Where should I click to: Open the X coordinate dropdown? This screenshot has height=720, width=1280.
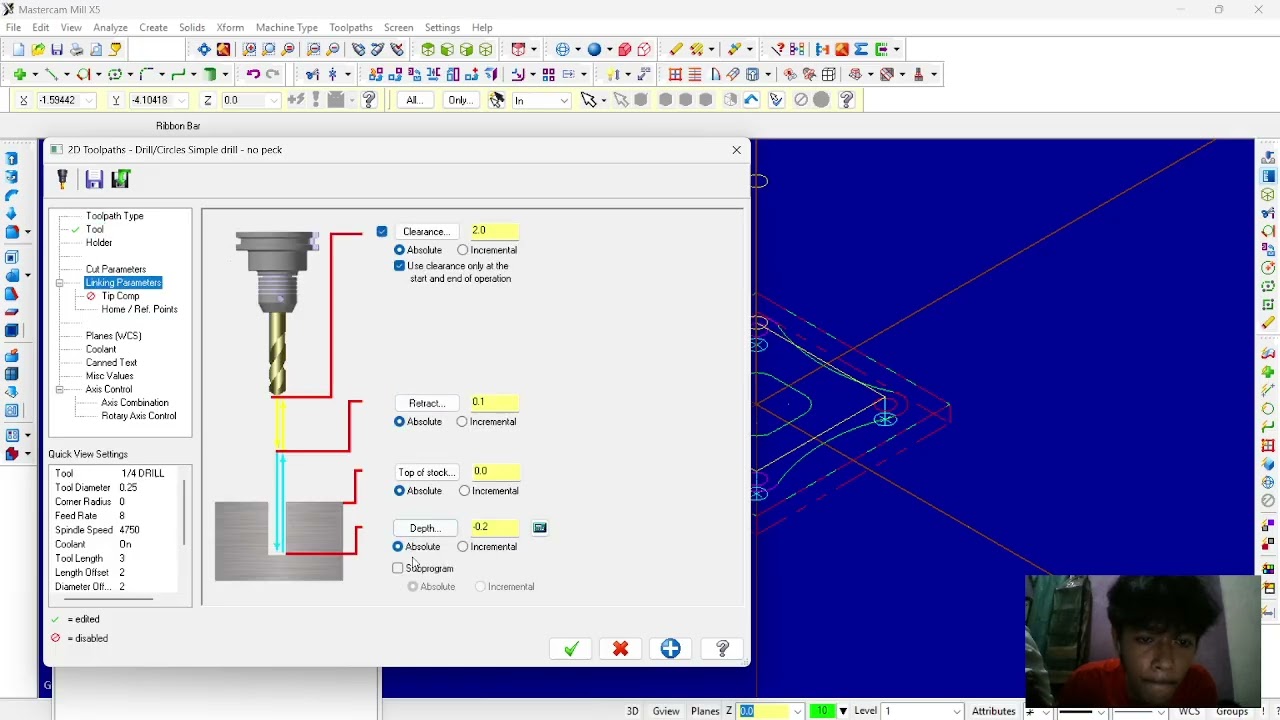tap(90, 100)
